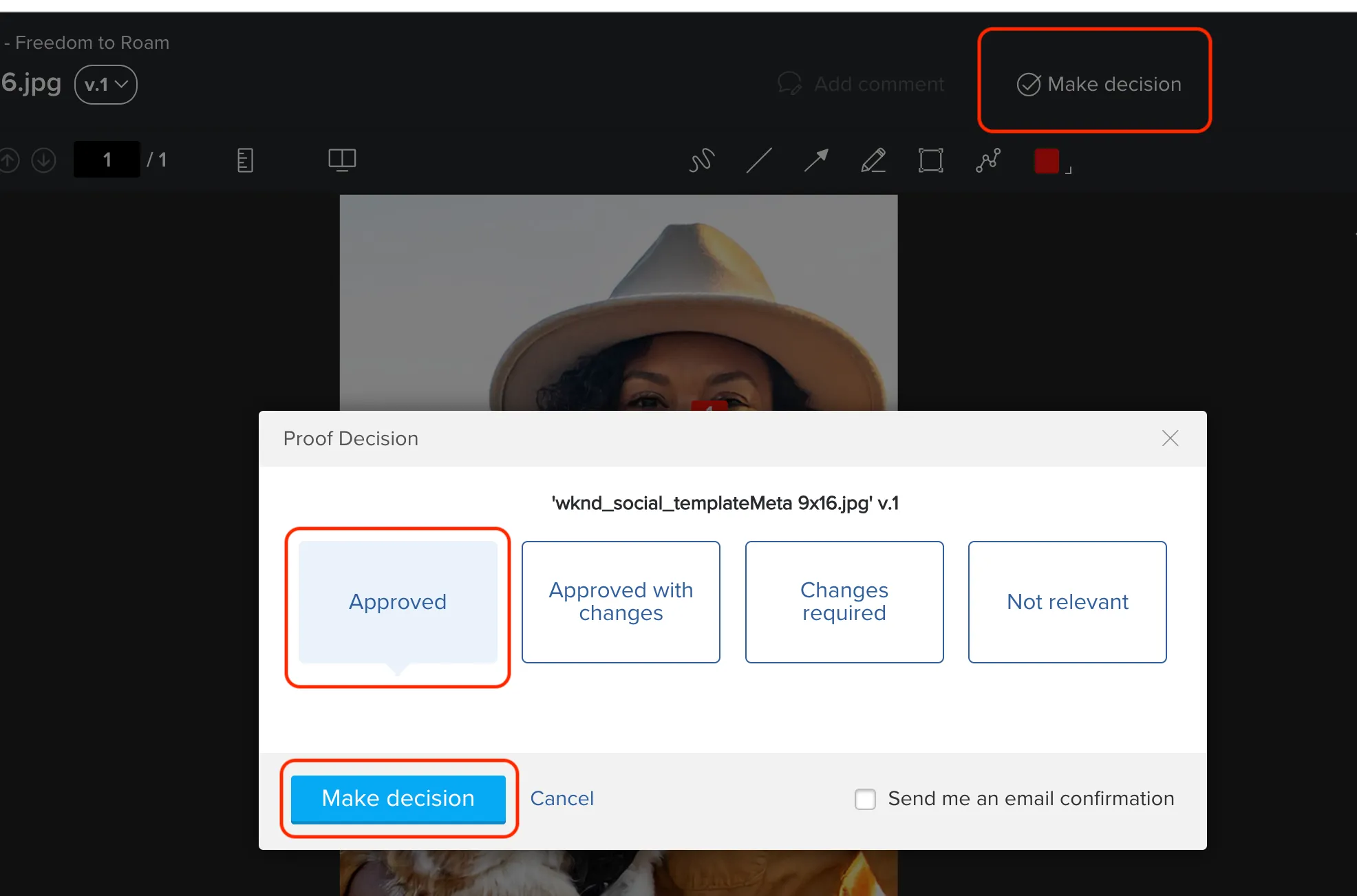This screenshot has width=1357, height=896.
Task: Click the Cancel link
Action: [x=562, y=798]
